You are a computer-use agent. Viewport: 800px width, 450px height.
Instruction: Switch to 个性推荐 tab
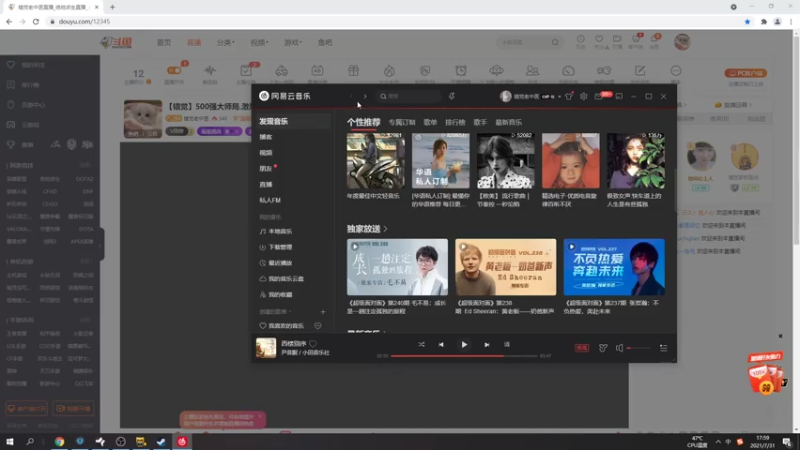pos(364,122)
